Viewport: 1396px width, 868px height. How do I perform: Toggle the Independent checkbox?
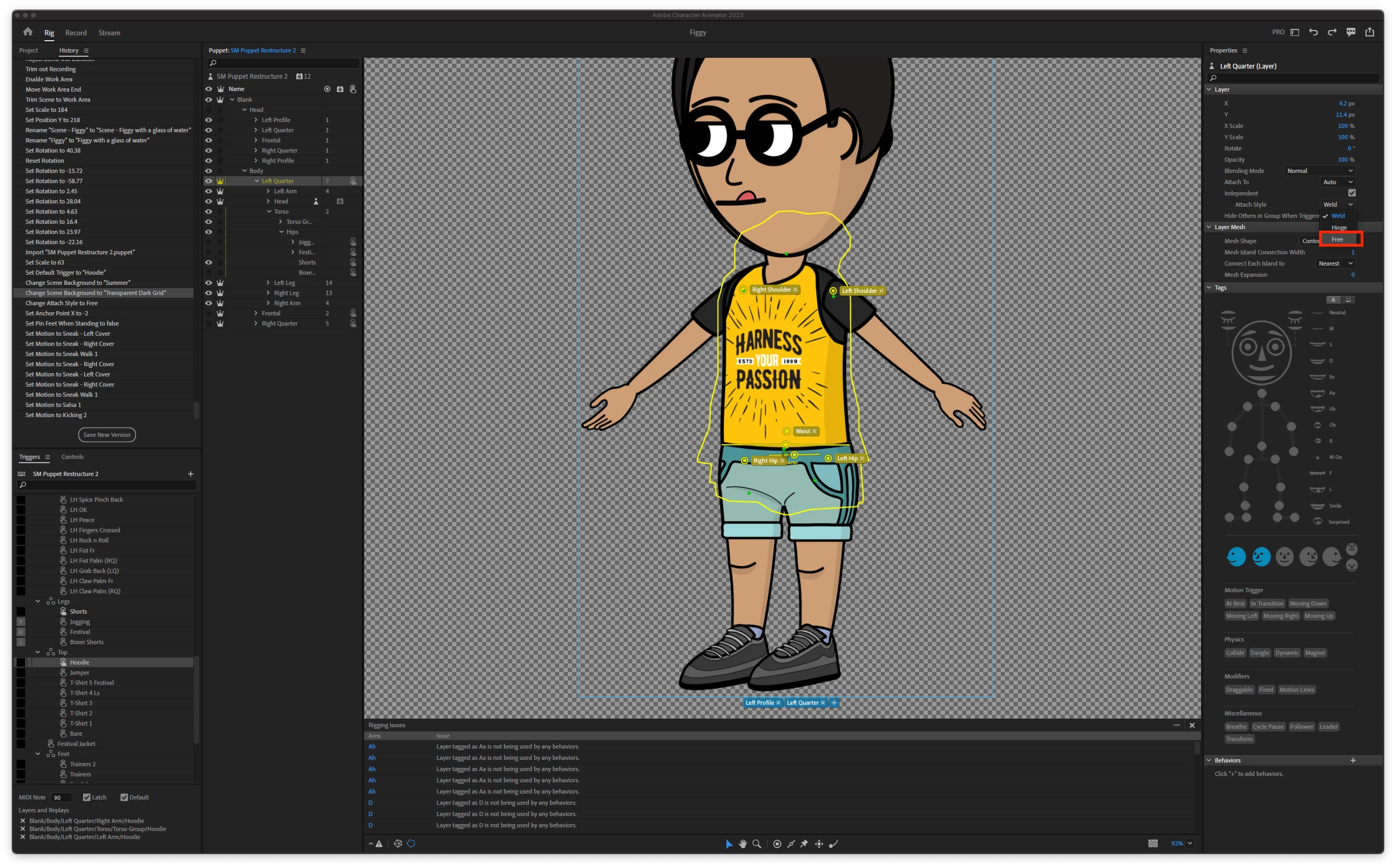1352,193
